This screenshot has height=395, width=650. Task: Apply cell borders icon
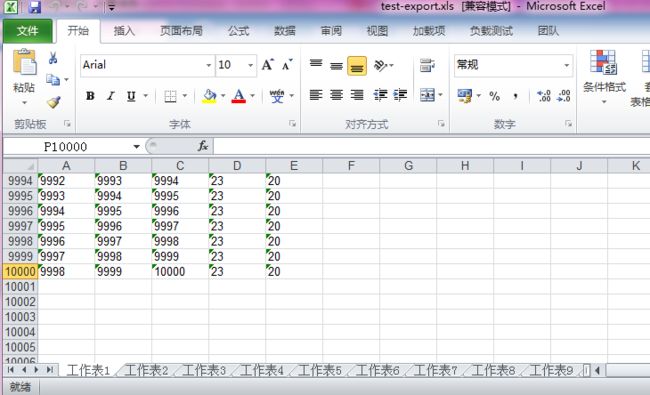(x=170, y=96)
